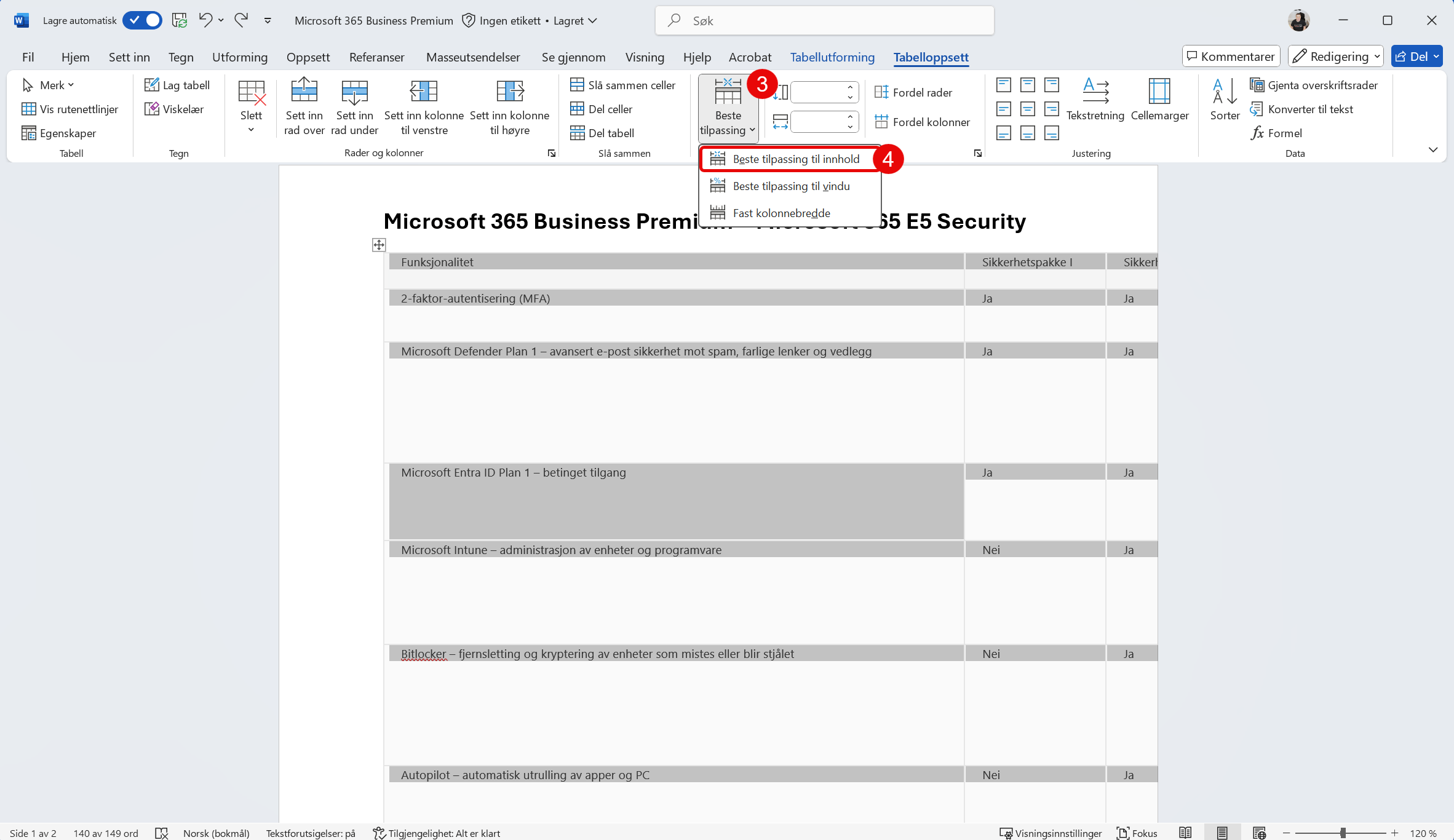
Task: Switch to web layout view icon
Action: tap(1258, 833)
